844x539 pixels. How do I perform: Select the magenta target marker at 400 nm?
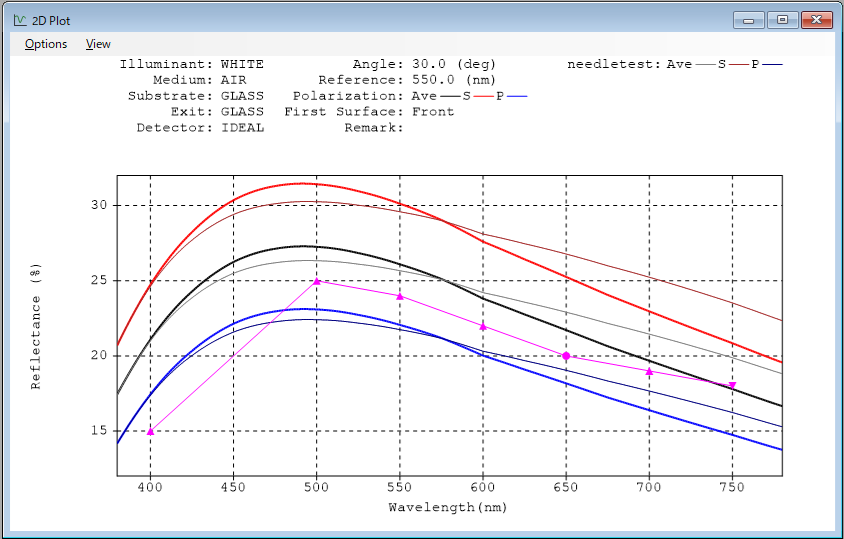coord(150,431)
